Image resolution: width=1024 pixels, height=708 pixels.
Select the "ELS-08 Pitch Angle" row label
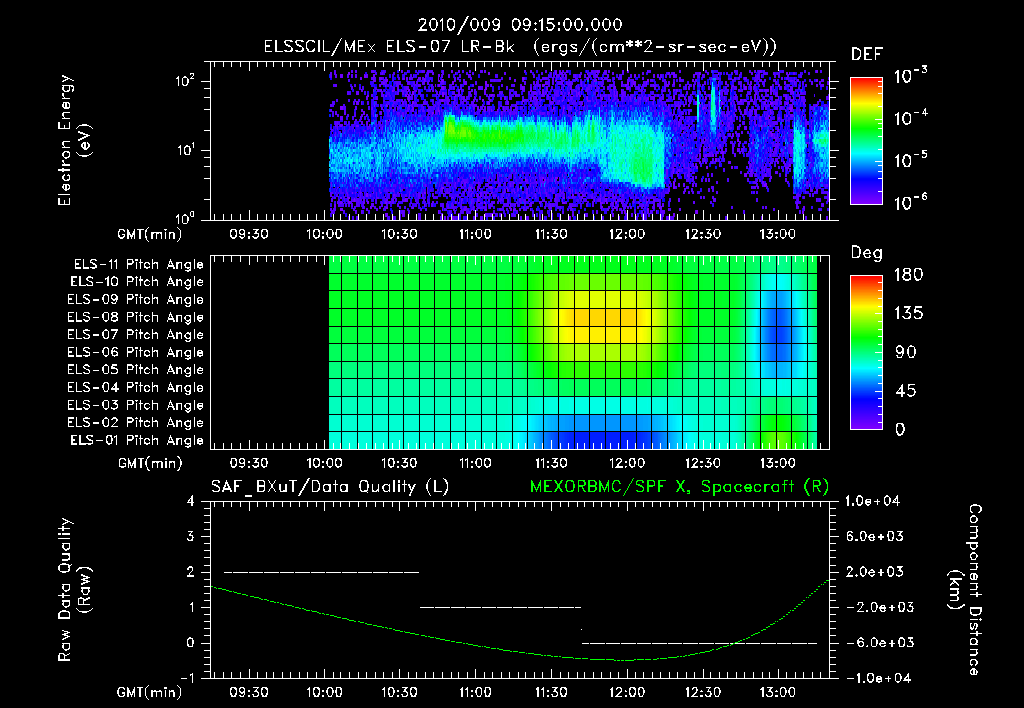click(135, 317)
